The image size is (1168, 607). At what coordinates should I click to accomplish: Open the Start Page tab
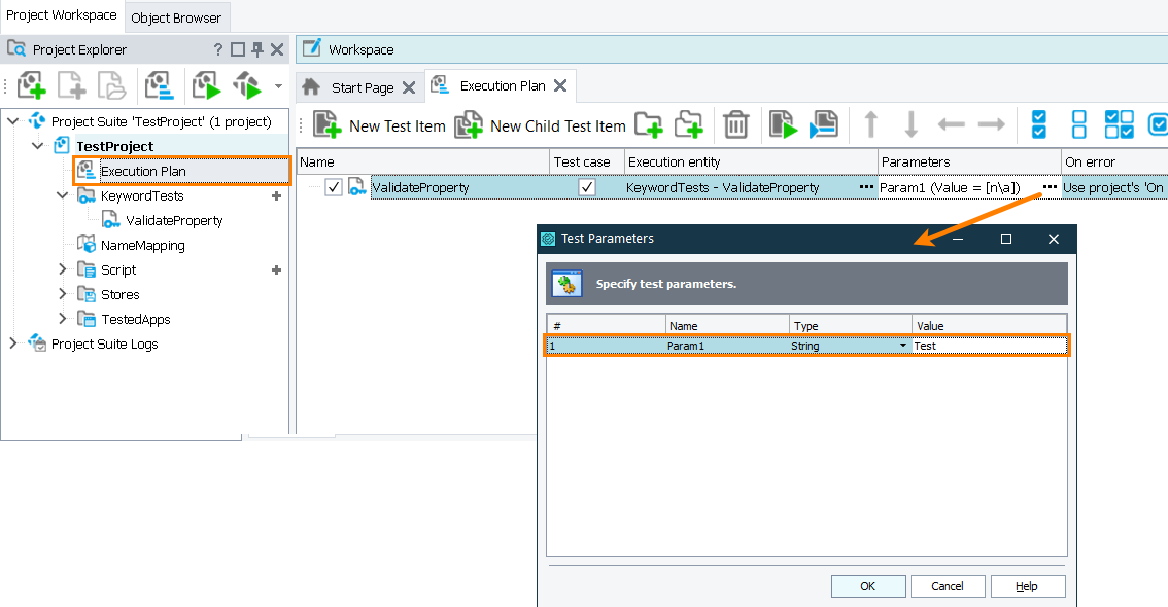click(362, 87)
